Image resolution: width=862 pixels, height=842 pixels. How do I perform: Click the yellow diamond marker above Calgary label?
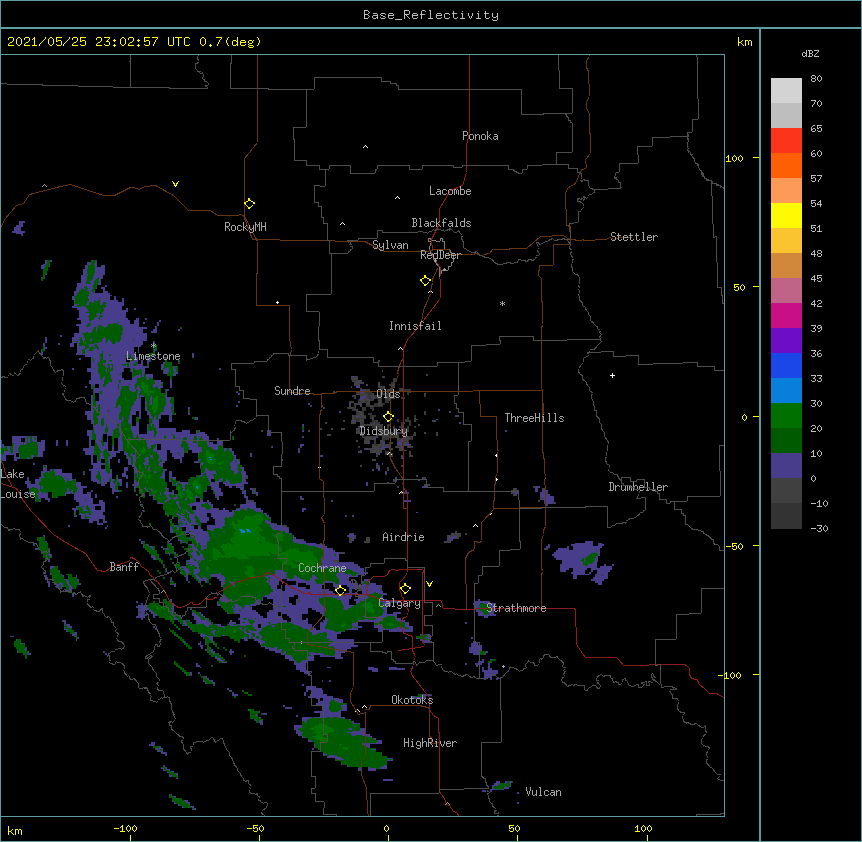[405, 589]
